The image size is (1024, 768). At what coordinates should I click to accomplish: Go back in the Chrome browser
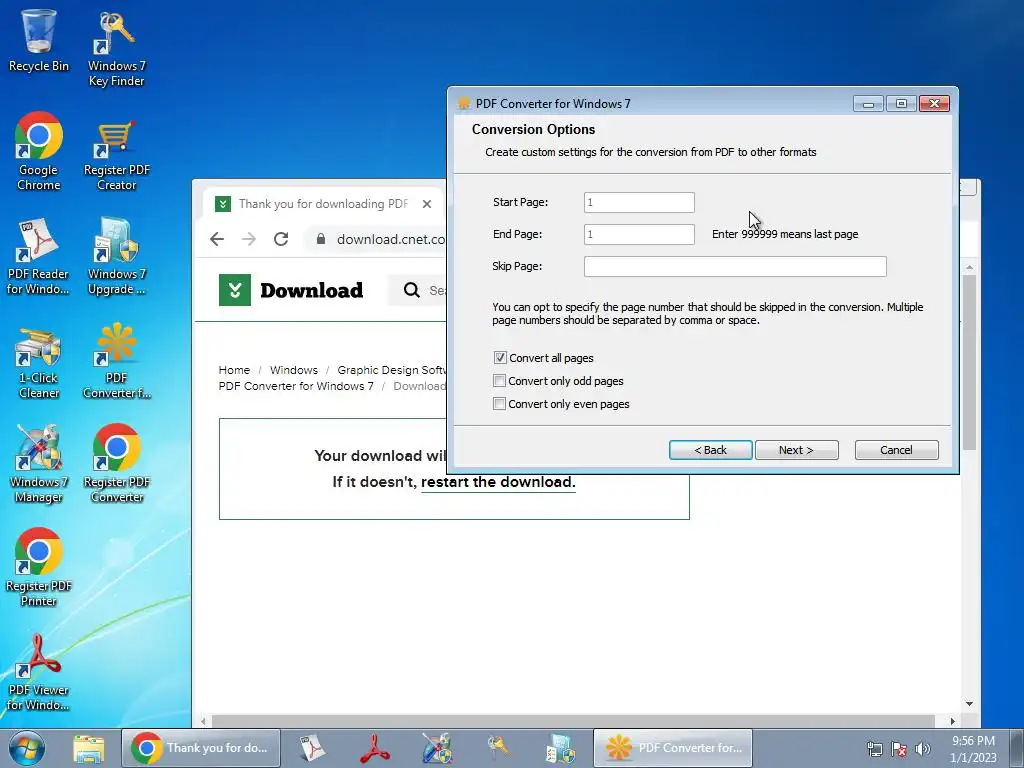217,239
